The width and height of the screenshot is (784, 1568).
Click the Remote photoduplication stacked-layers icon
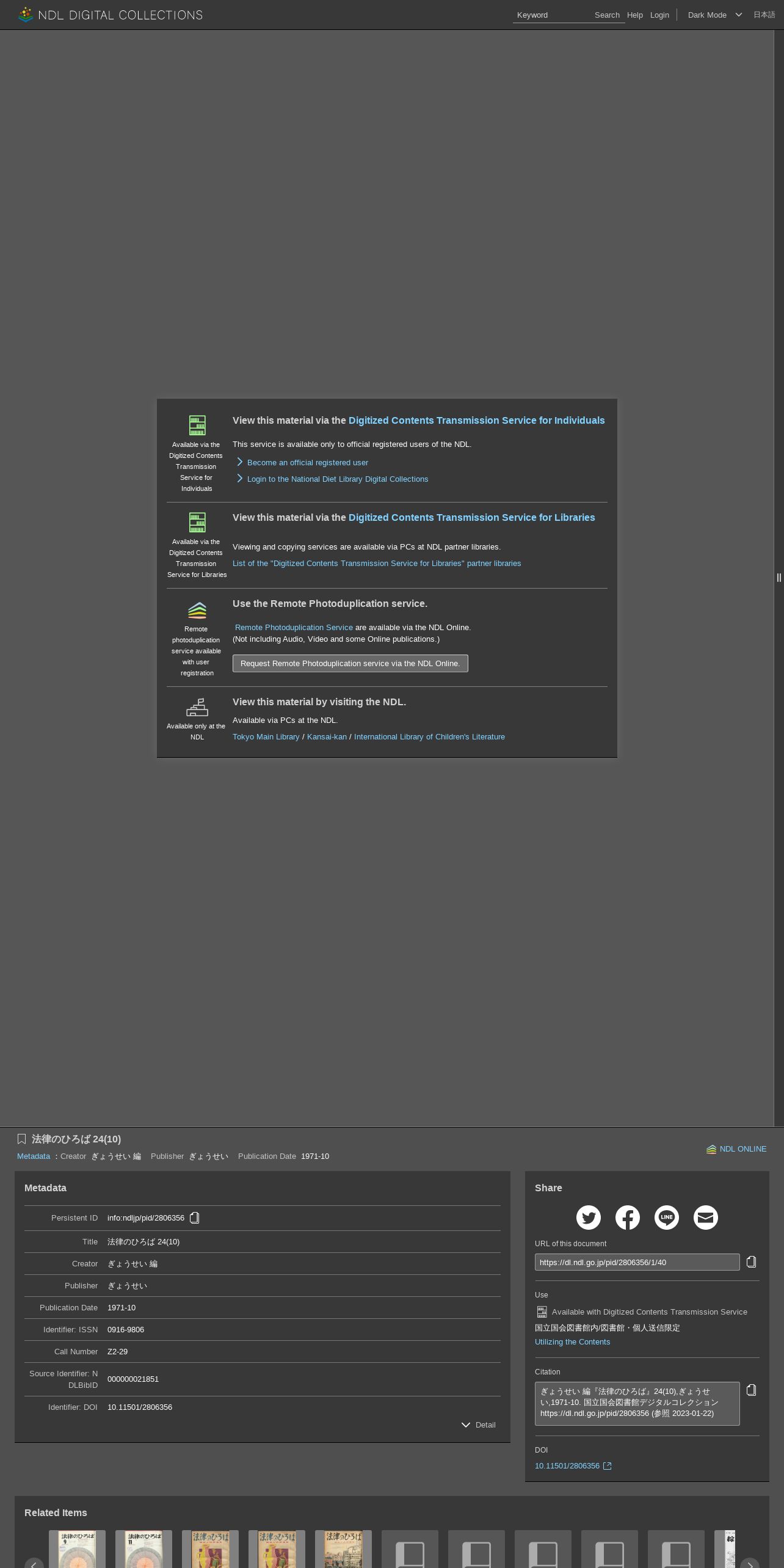click(x=197, y=610)
